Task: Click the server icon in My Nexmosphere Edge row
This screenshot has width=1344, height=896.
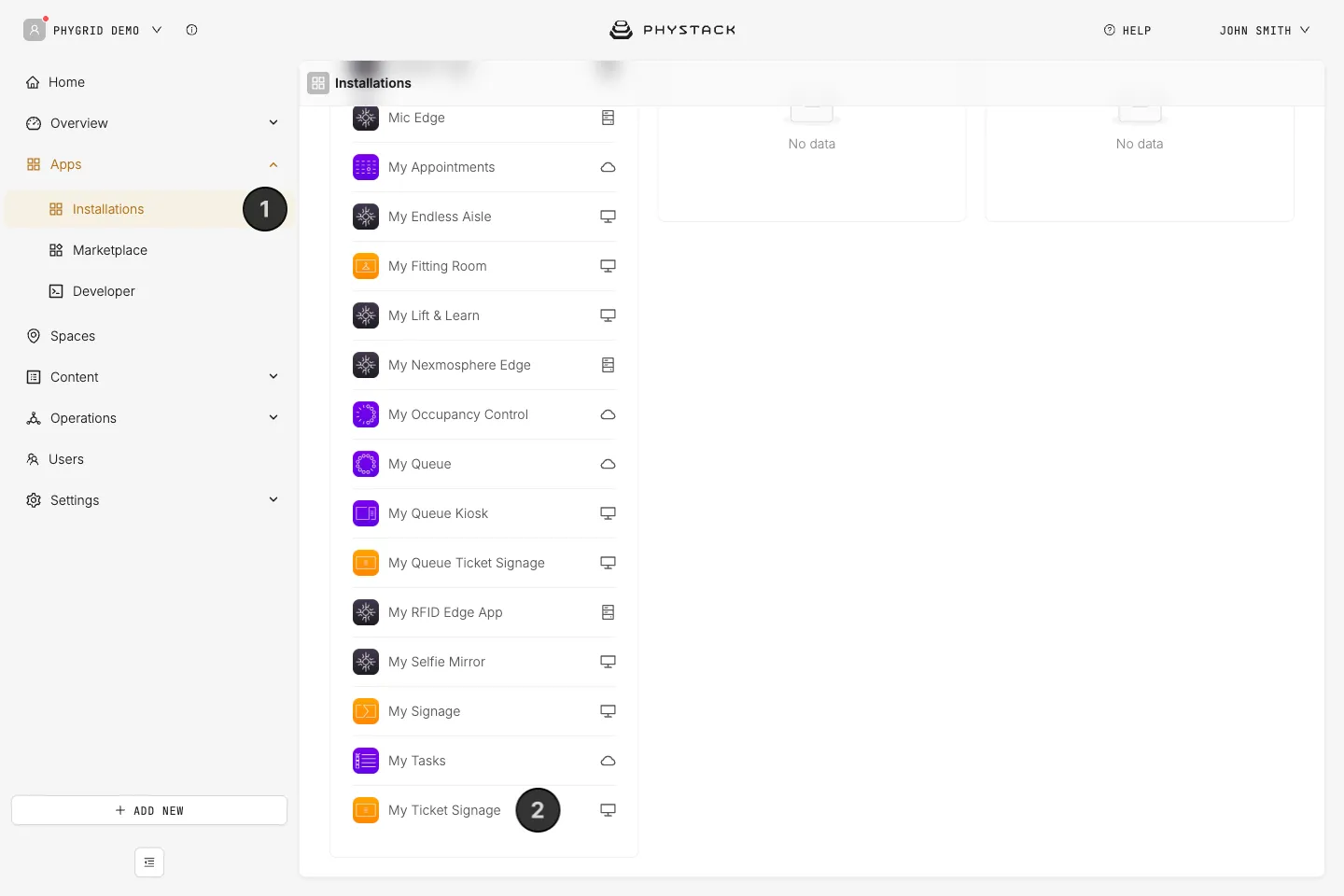Action: tap(608, 365)
